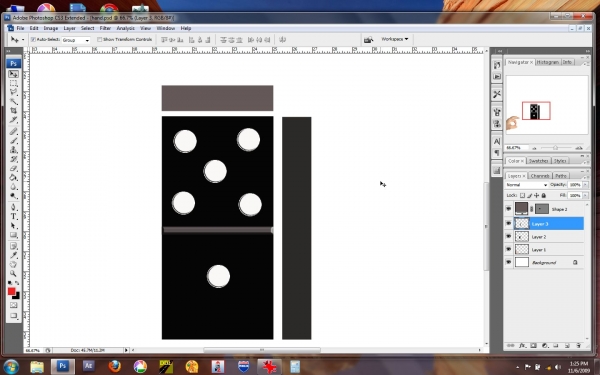Screen dimensions: 600x375
Task: Add a layer style with fx button
Action: point(522,346)
